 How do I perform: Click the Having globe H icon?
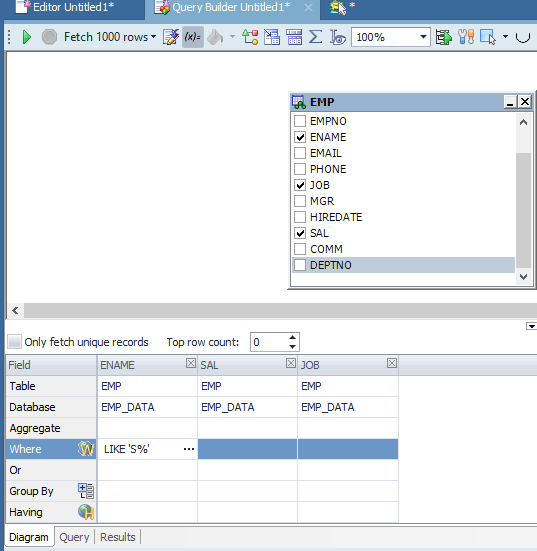point(86,512)
